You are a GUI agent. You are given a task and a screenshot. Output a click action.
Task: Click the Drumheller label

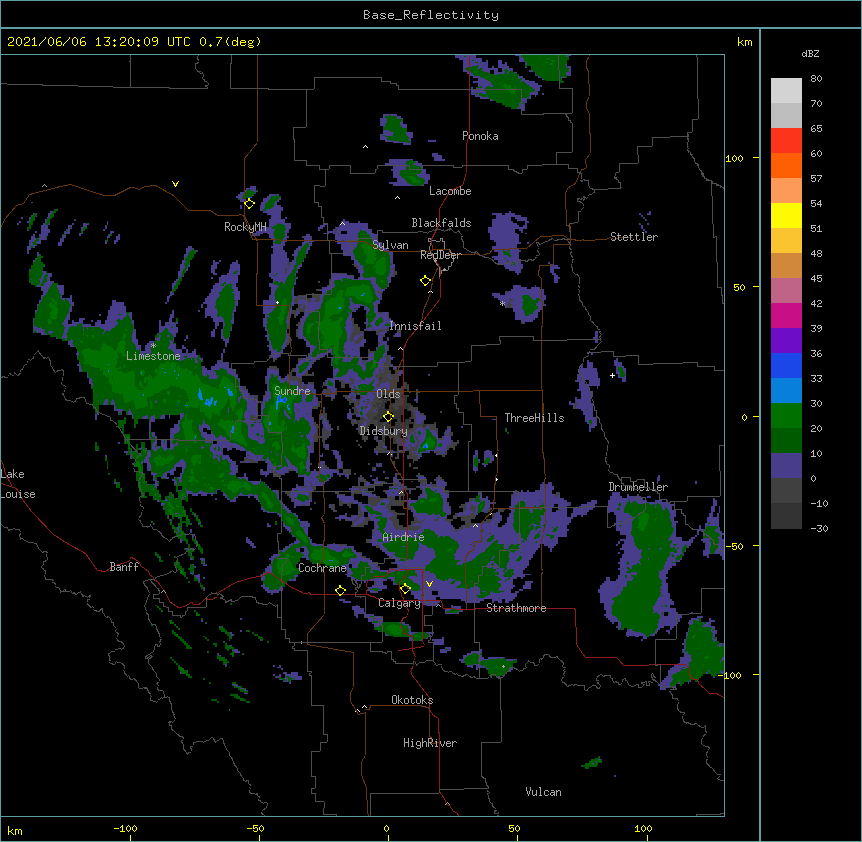point(638,487)
